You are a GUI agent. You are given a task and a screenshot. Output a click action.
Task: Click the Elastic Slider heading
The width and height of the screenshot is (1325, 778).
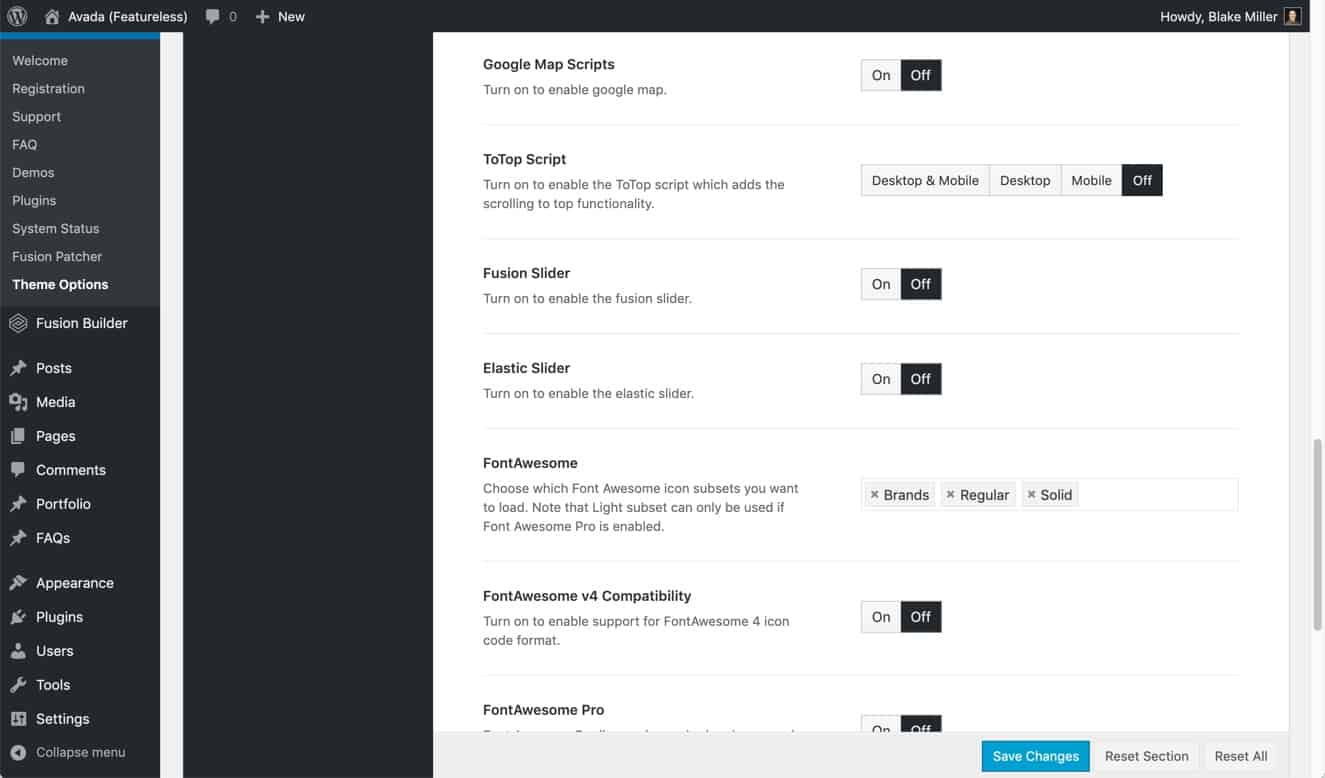tap(527, 368)
